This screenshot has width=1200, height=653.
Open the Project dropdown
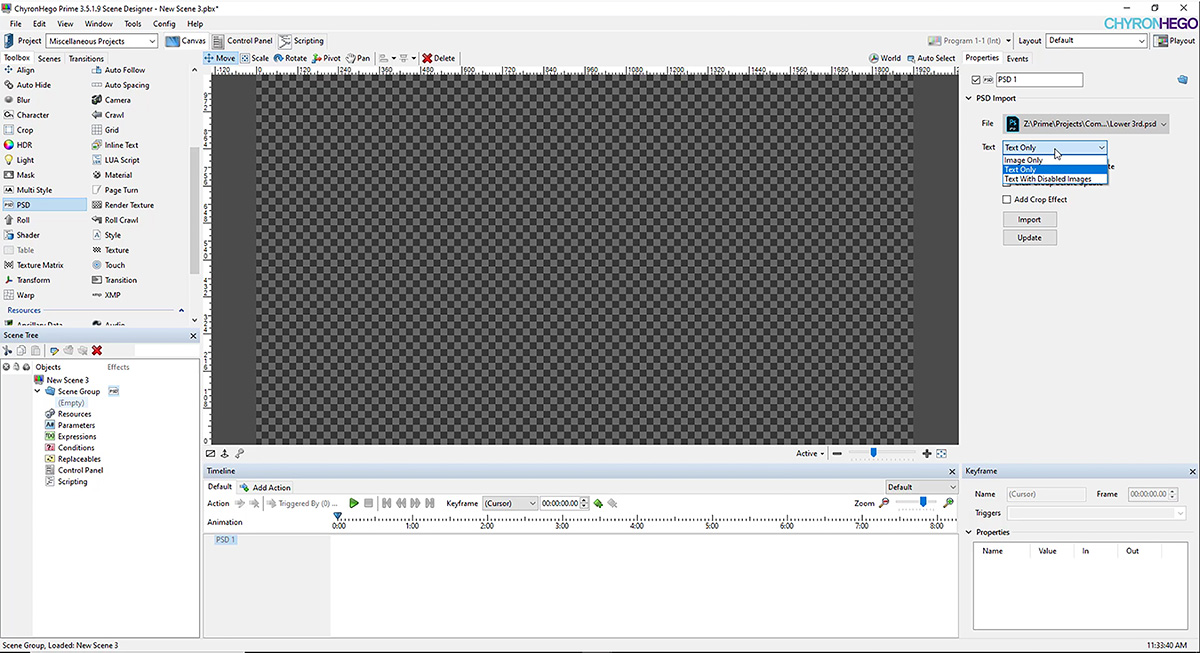[x=102, y=41]
